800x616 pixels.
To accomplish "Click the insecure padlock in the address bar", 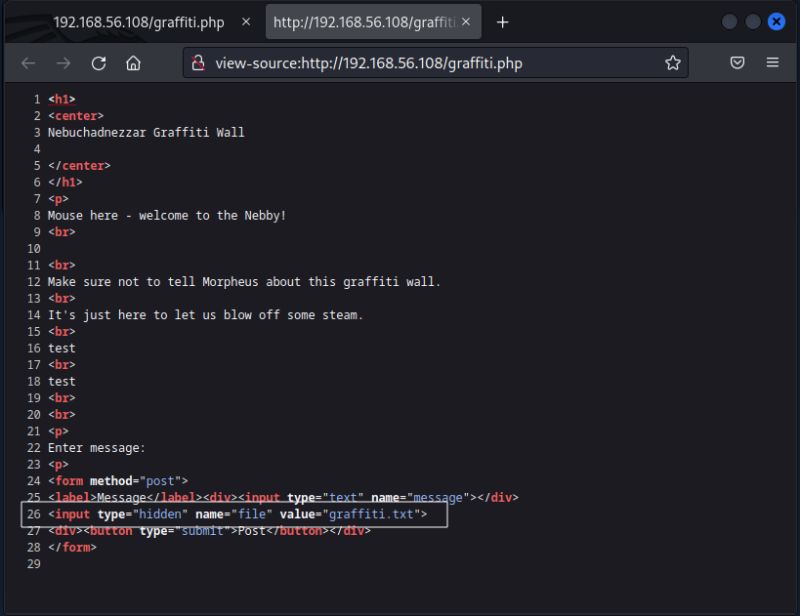I will 198,62.
